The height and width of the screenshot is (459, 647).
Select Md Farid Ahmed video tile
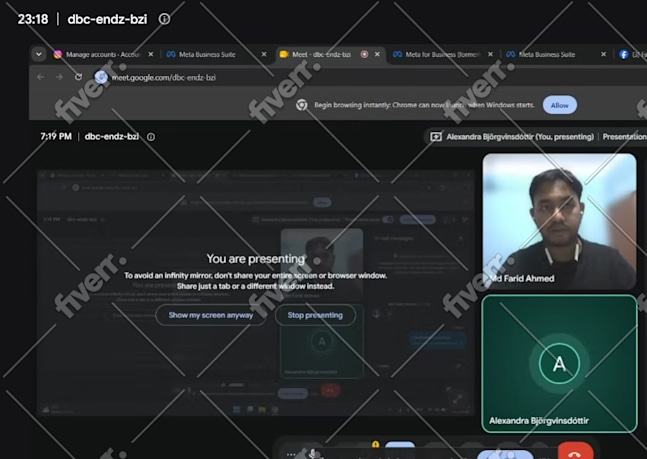pyautogui.click(x=560, y=221)
